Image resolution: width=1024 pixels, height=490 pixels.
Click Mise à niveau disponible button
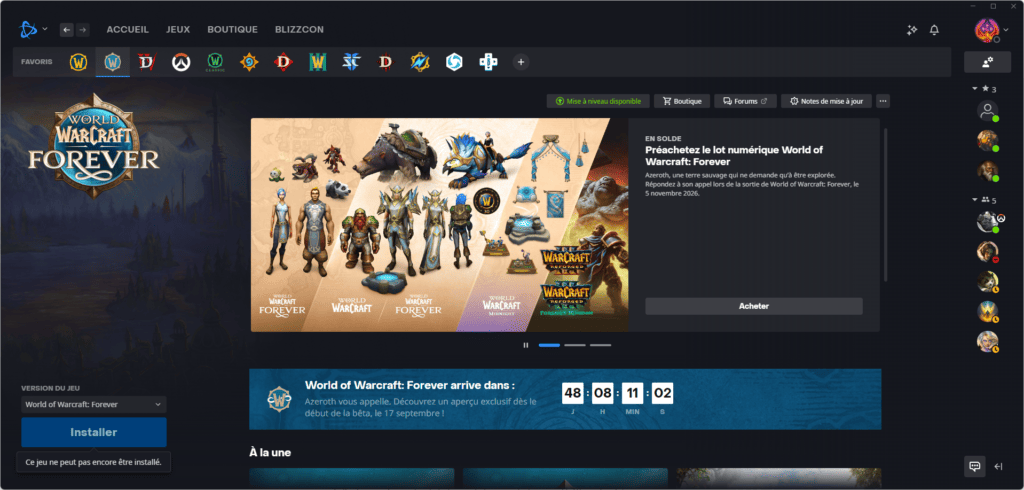598,101
